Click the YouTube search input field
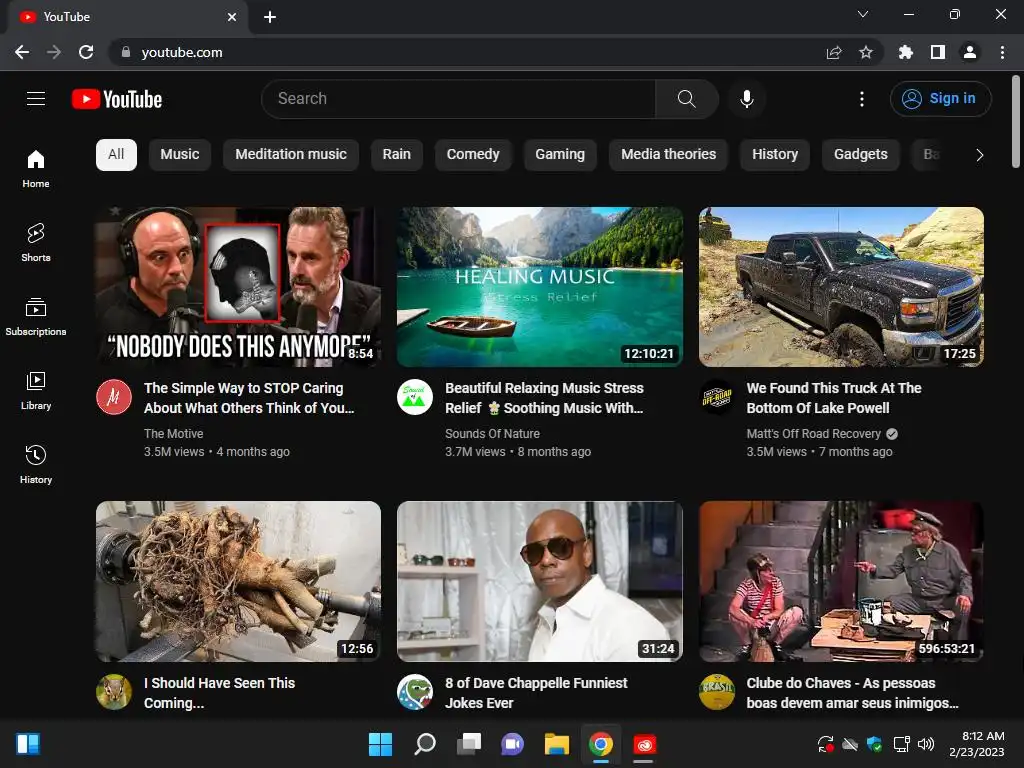Image resolution: width=1024 pixels, height=768 pixels. point(458,99)
